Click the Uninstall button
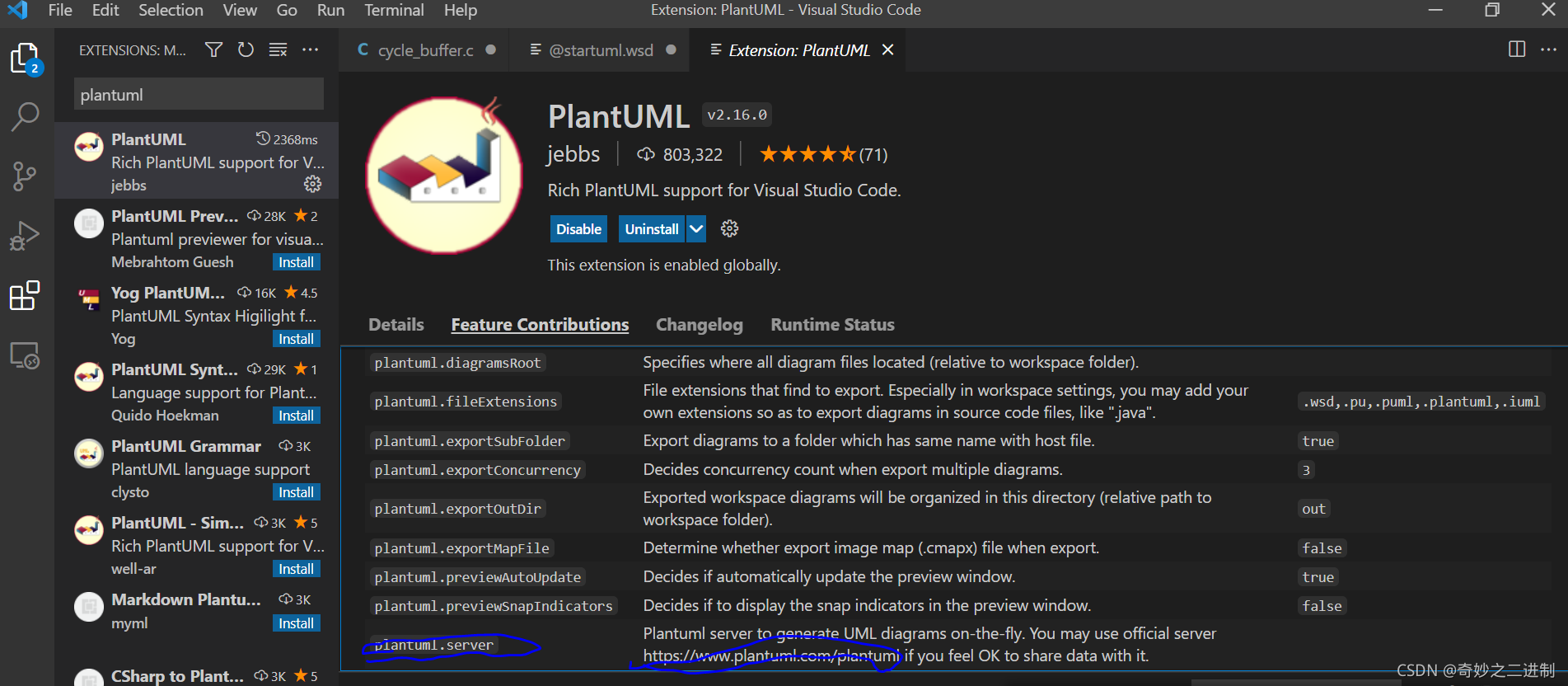This screenshot has width=1568, height=686. (x=652, y=228)
